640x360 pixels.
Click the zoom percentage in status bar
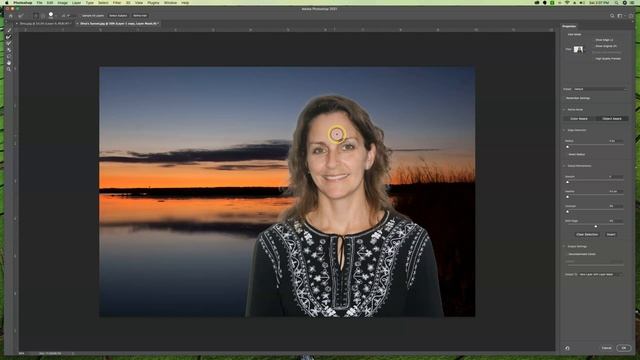point(22,353)
